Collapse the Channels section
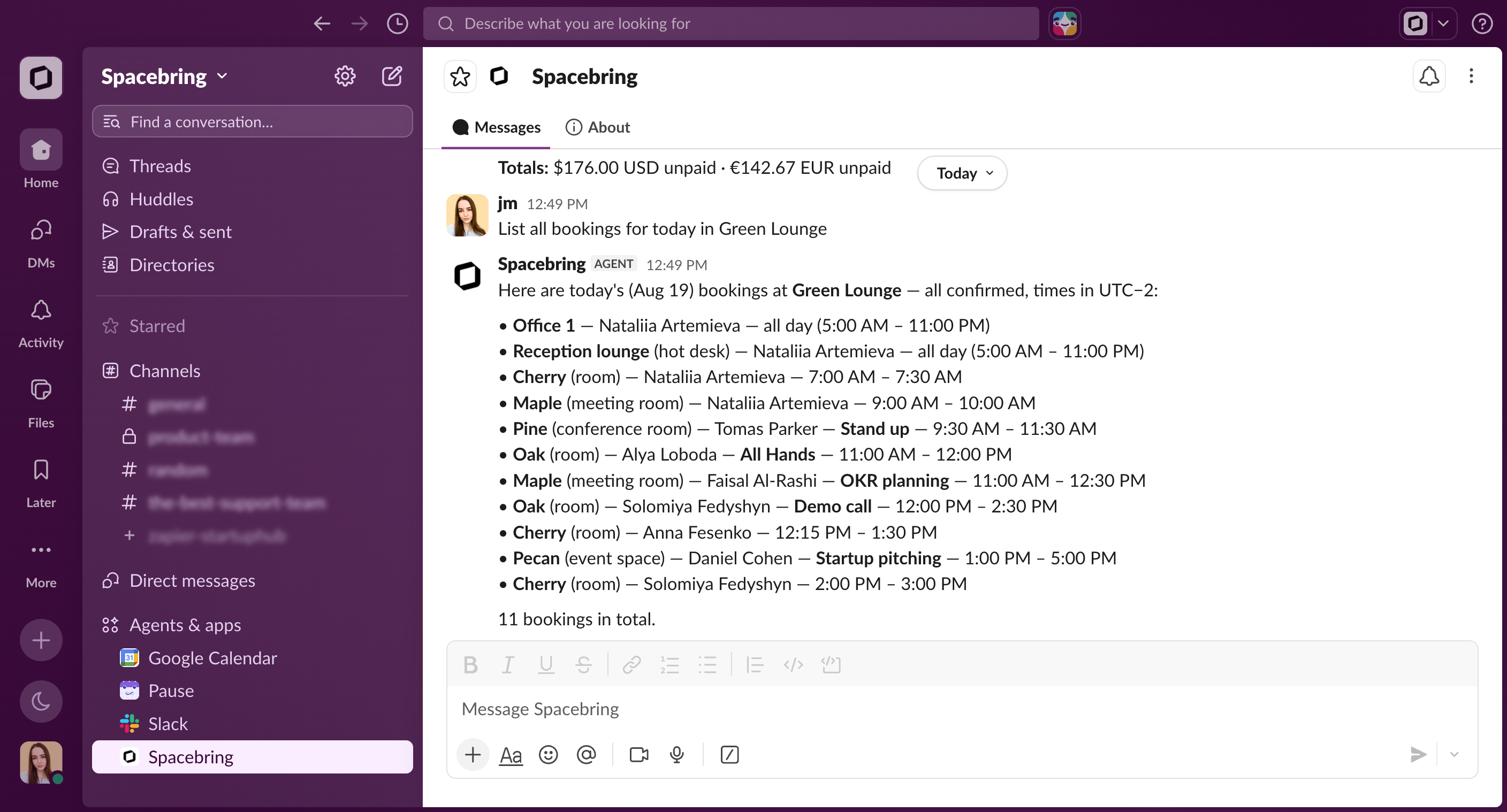The width and height of the screenshot is (1507, 812). pyautogui.click(x=164, y=371)
